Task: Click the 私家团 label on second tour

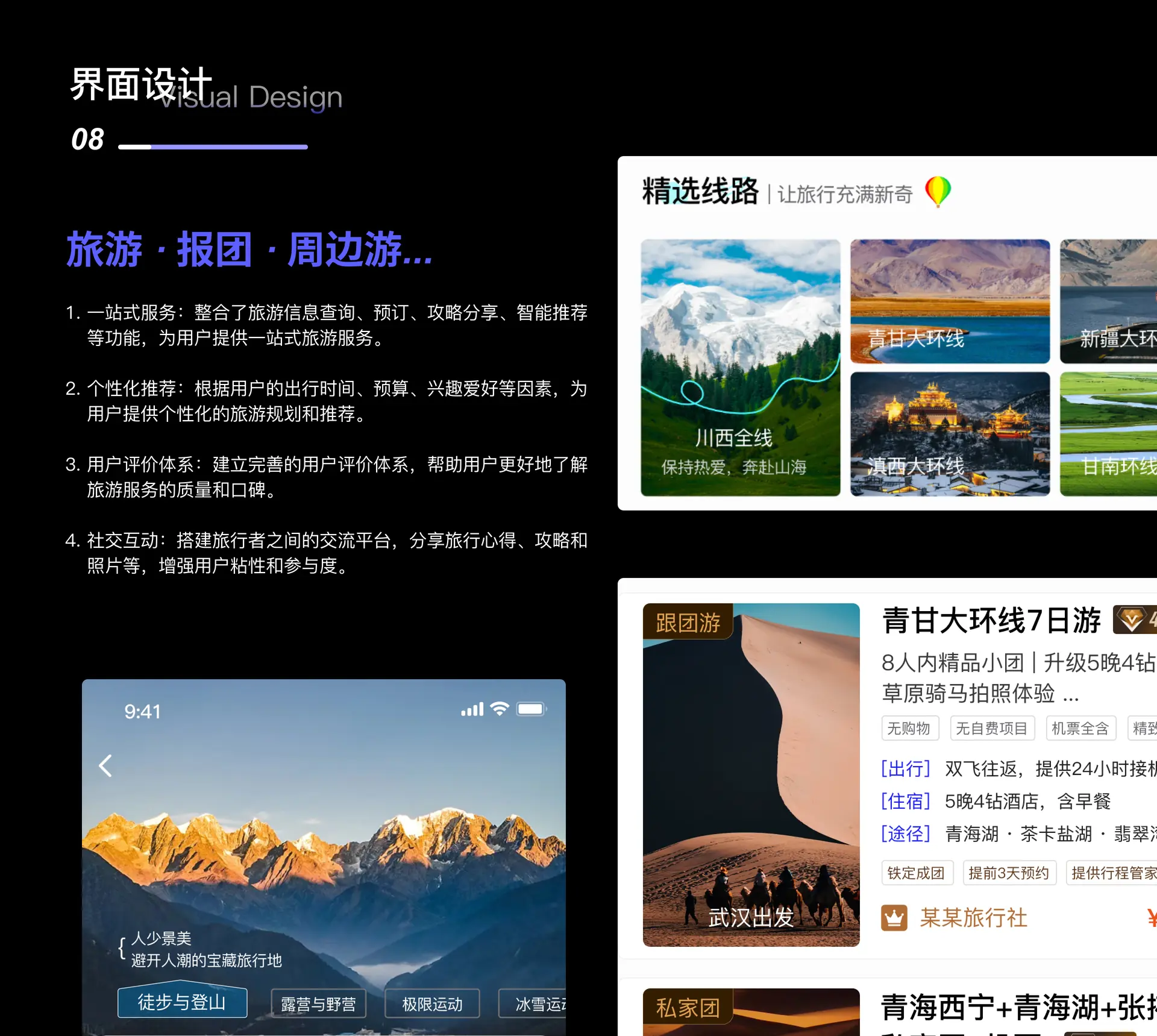Action: point(688,1007)
